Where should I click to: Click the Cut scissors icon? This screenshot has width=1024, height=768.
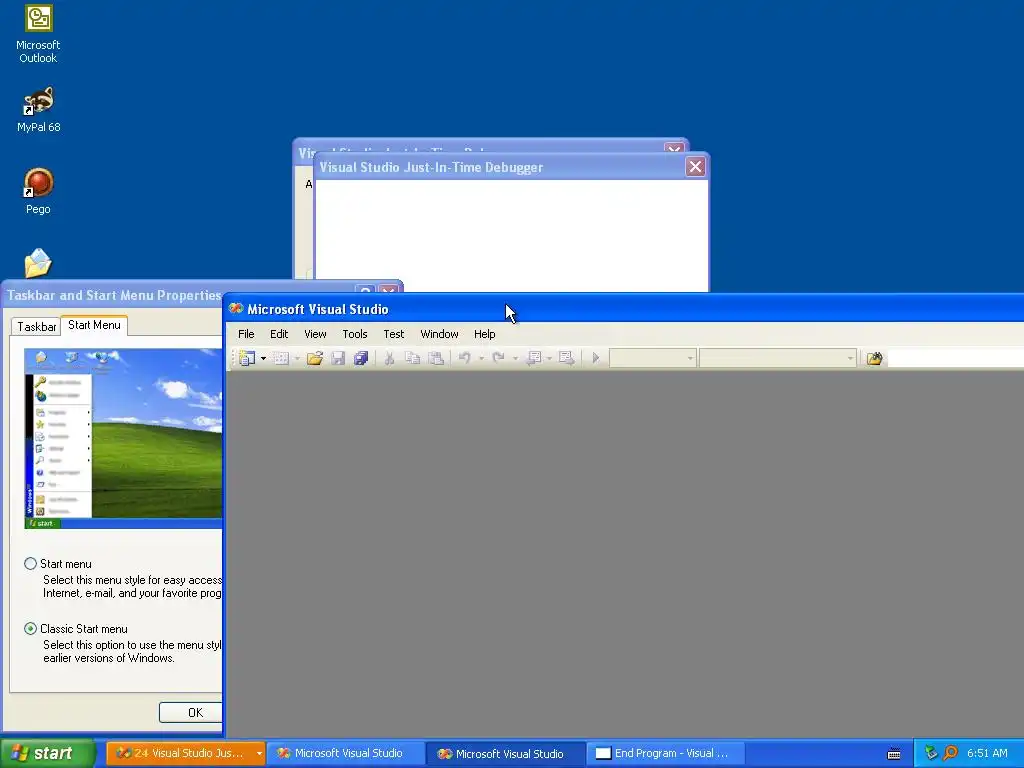pyautogui.click(x=389, y=358)
